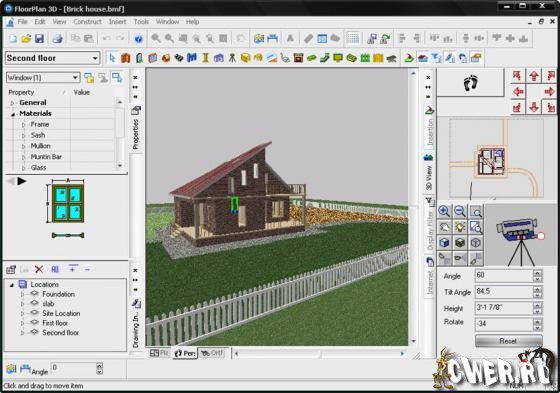Image resolution: width=560 pixels, height=393 pixels.
Task: Click the fireplace tool icon
Action: 298,58
